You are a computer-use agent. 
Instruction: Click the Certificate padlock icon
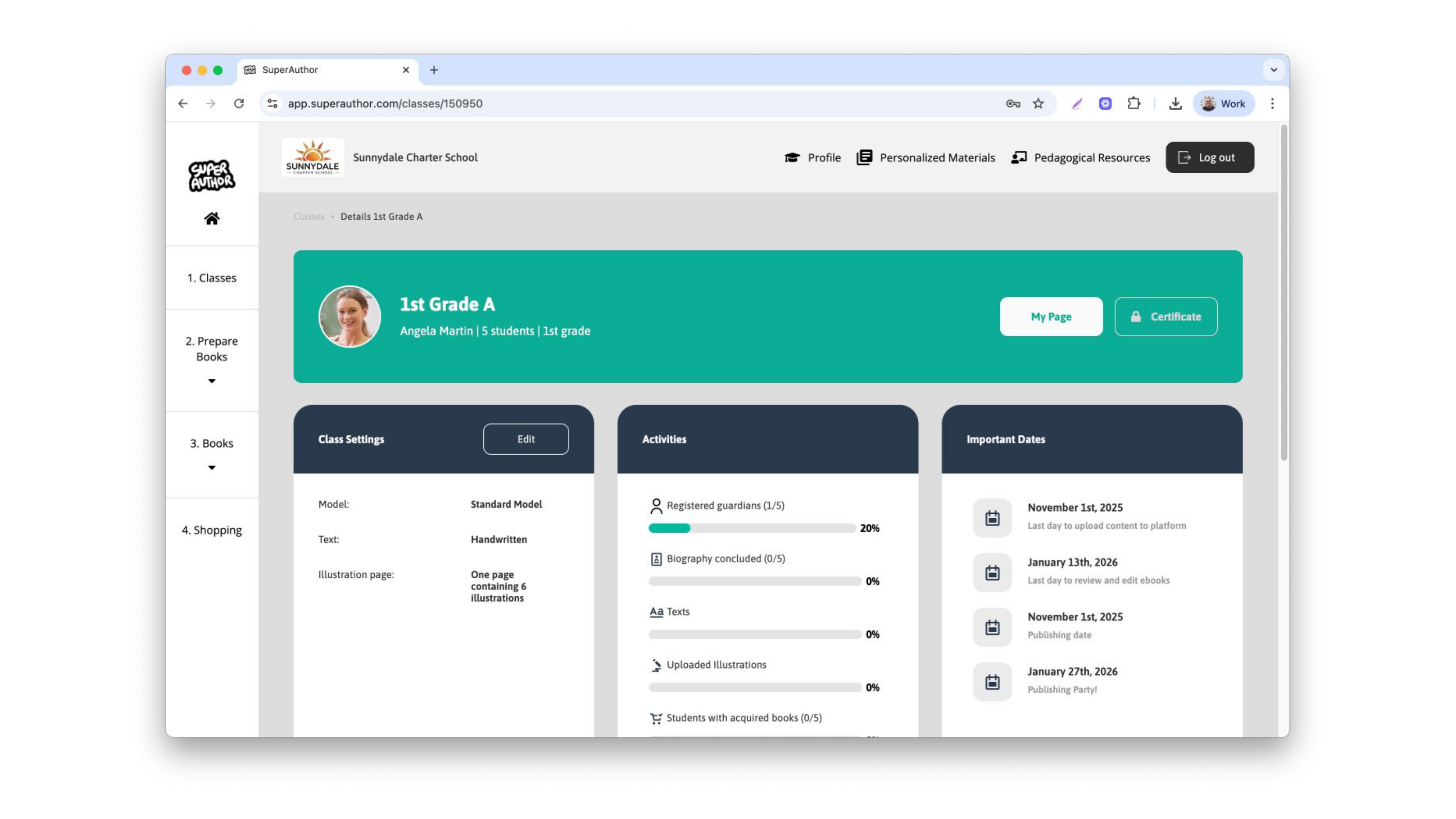coord(1136,316)
